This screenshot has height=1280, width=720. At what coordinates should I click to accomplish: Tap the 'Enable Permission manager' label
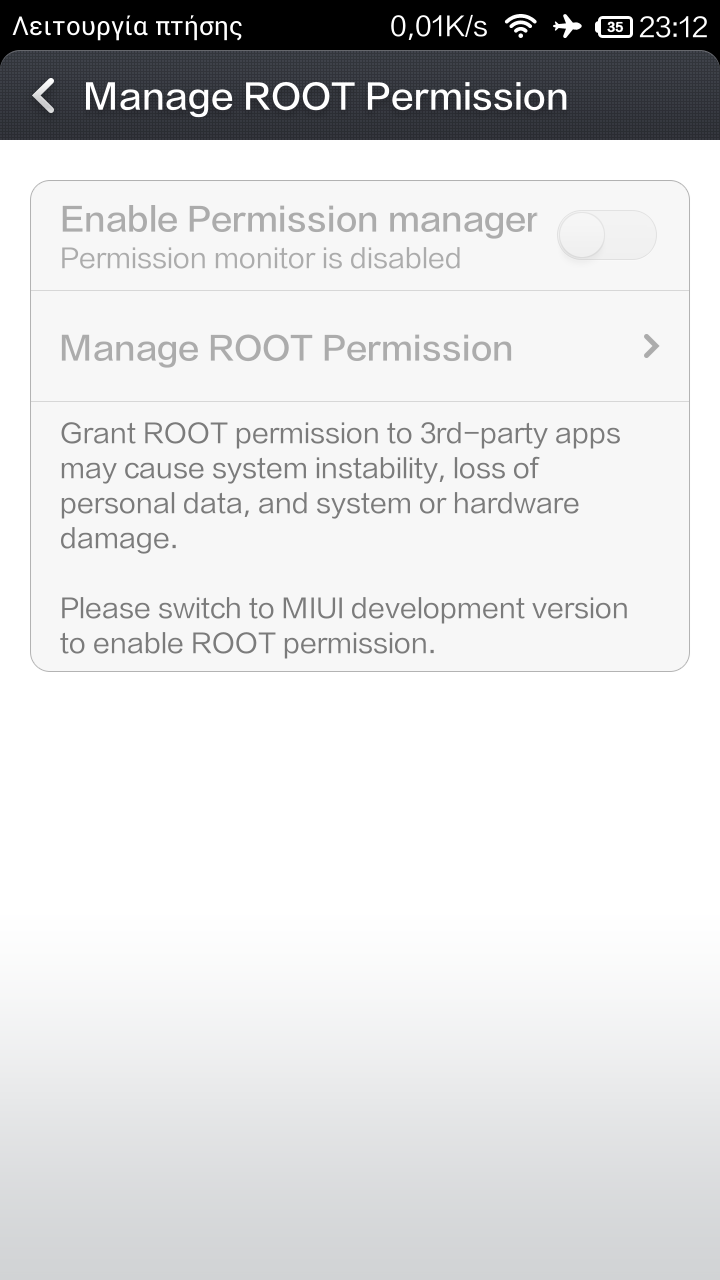(x=298, y=219)
